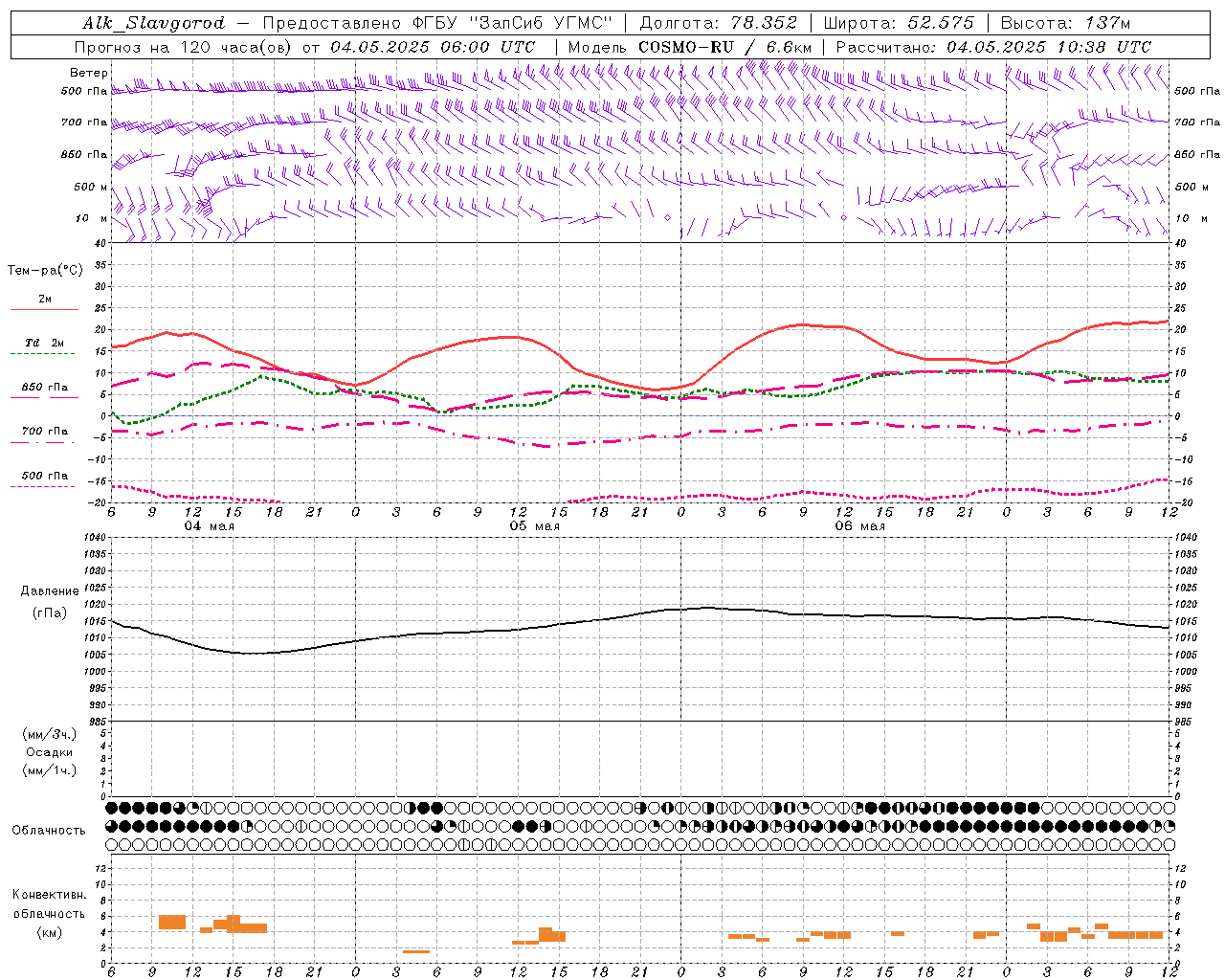The height and width of the screenshot is (980, 1225).
Task: Click the 04 мая date label
Action: click(210, 526)
